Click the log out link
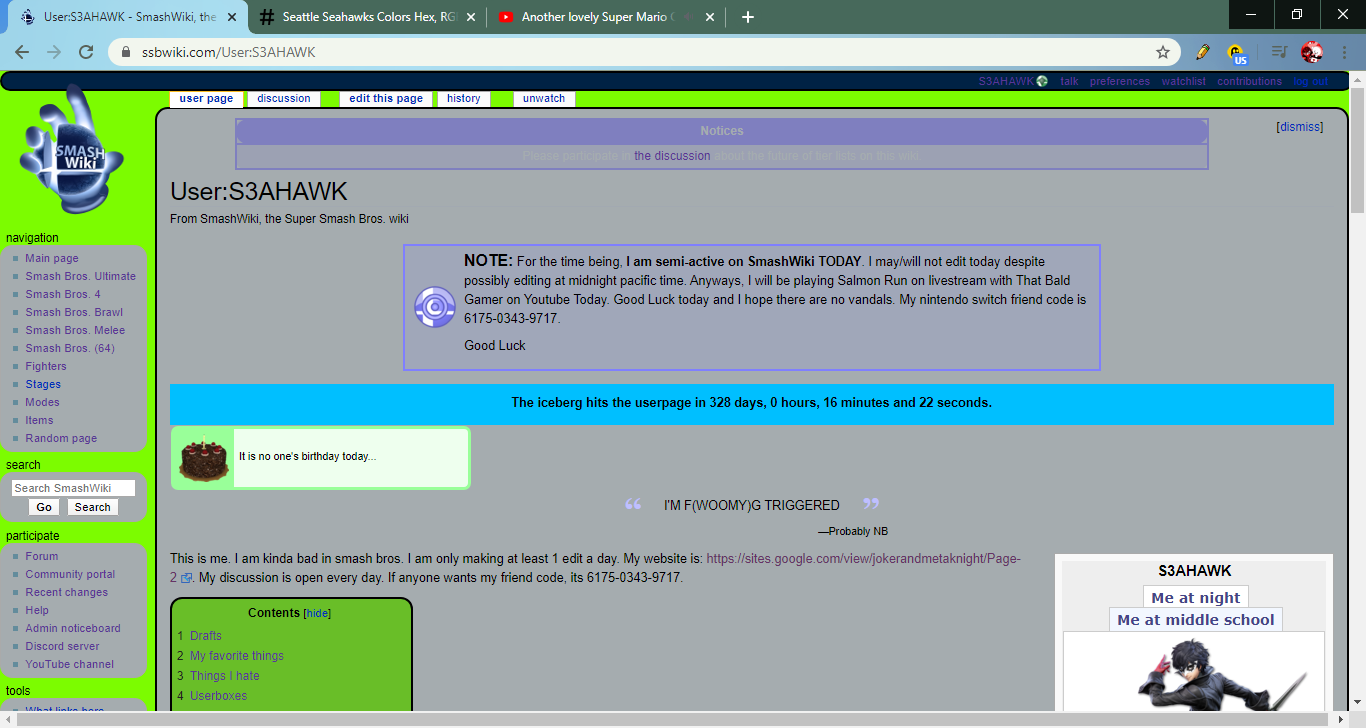1366x728 pixels. [1310, 81]
